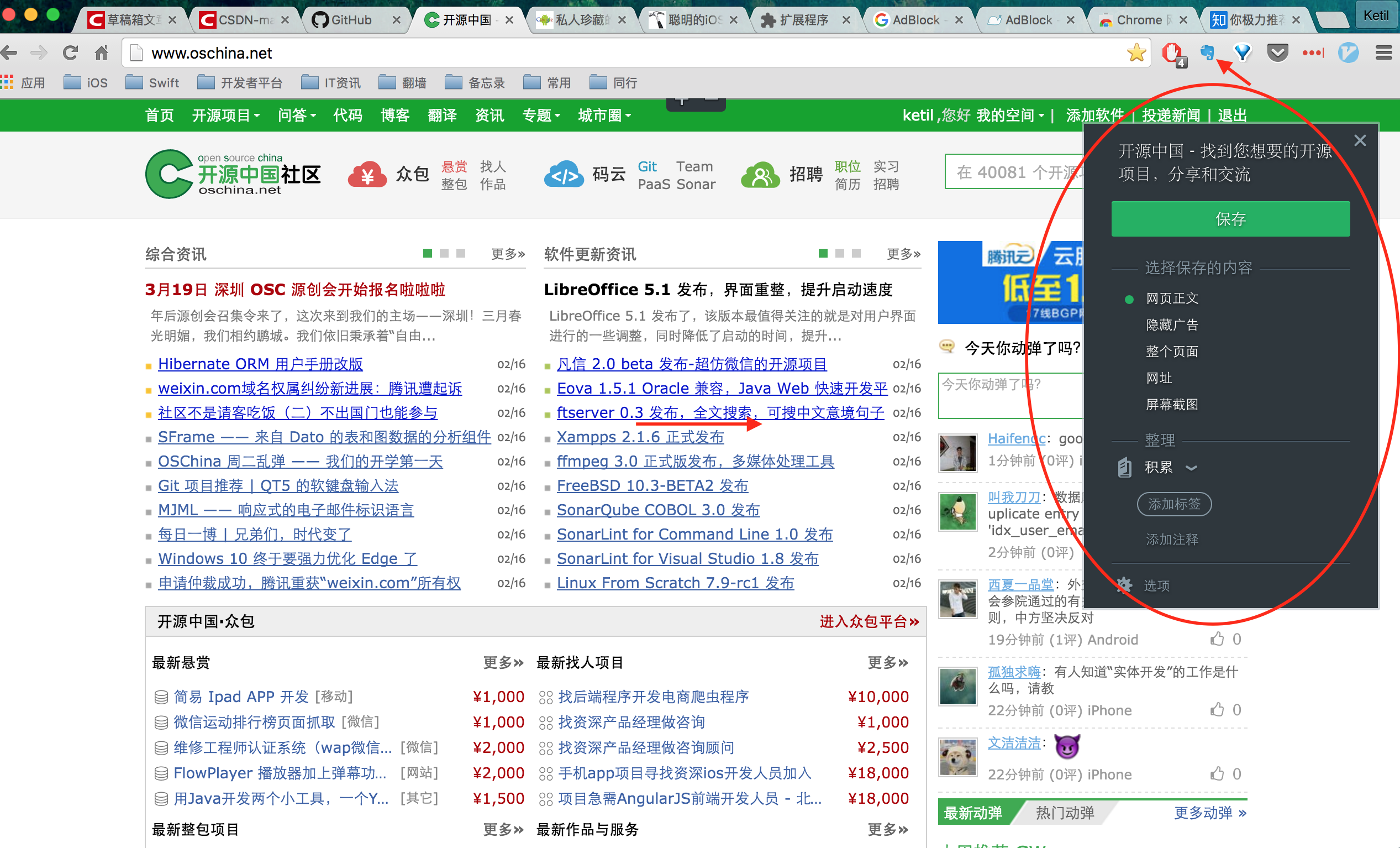
Task: Open the blue elephant clipper extension
Action: 1207,53
